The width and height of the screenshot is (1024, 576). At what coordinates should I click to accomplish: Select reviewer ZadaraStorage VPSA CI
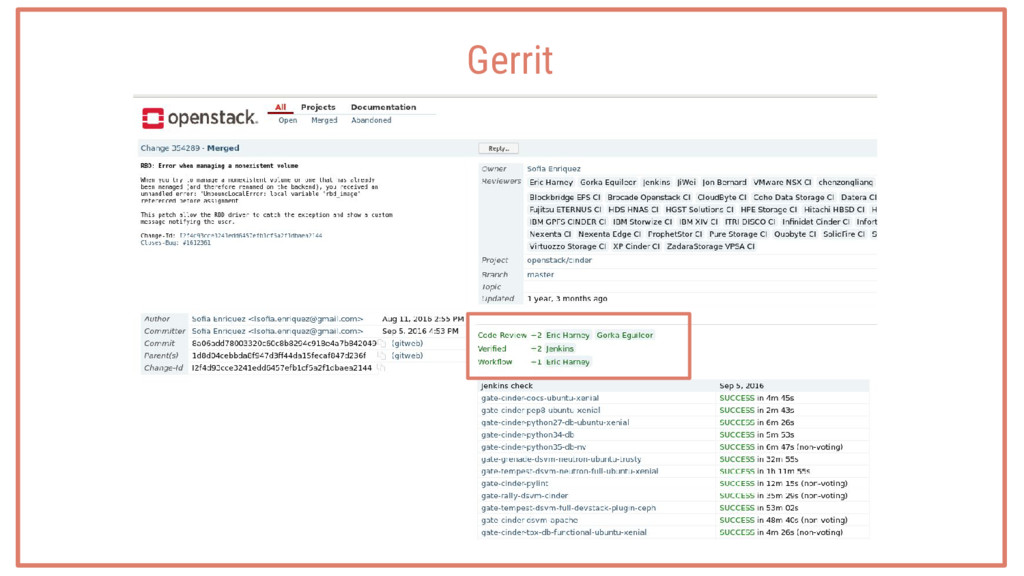click(x=711, y=246)
